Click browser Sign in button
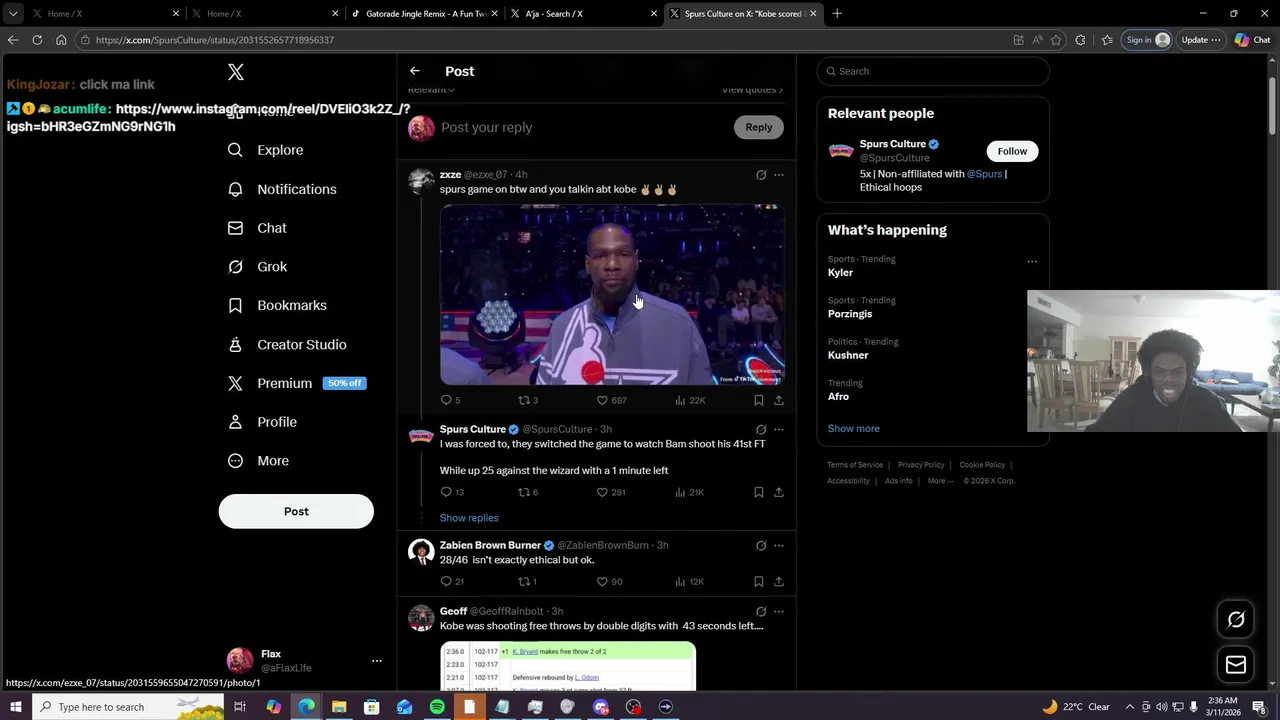The image size is (1280, 720). [x=1147, y=40]
